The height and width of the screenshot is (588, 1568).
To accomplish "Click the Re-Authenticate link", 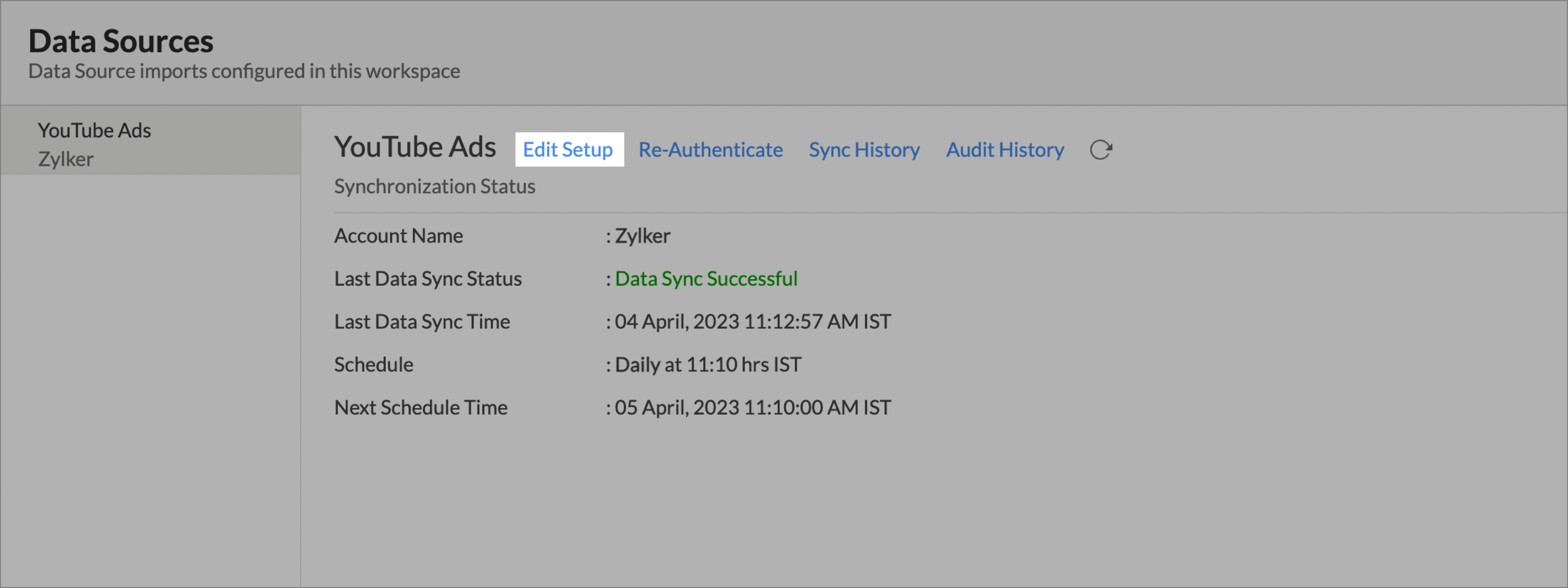I will 710,150.
